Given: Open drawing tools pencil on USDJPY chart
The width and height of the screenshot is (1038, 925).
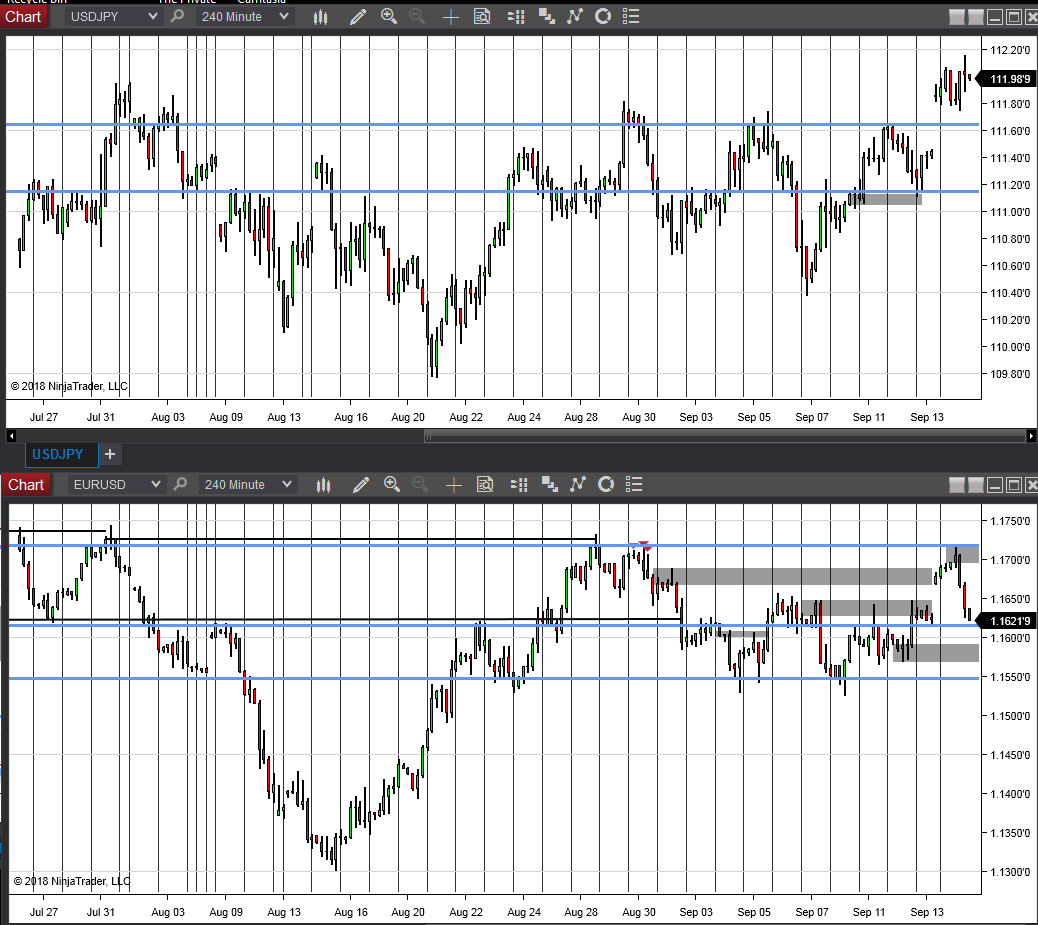Looking at the screenshot, I should 358,17.
